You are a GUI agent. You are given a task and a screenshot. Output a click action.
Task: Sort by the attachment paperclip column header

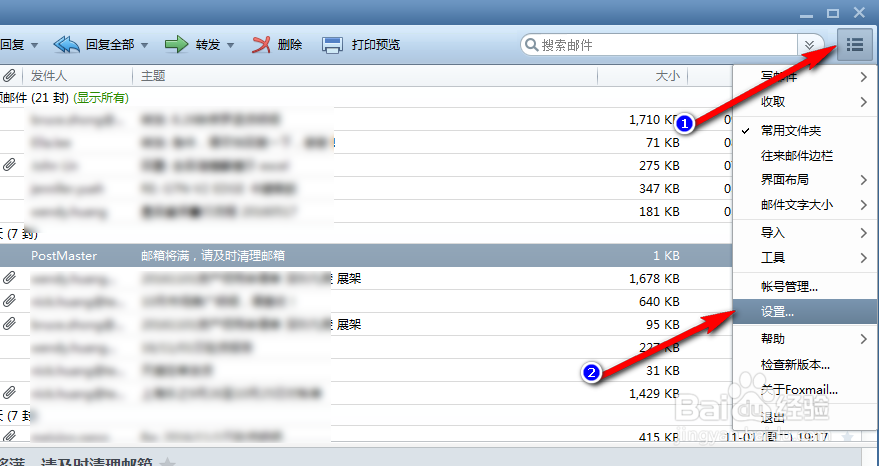pyautogui.click(x=9, y=75)
